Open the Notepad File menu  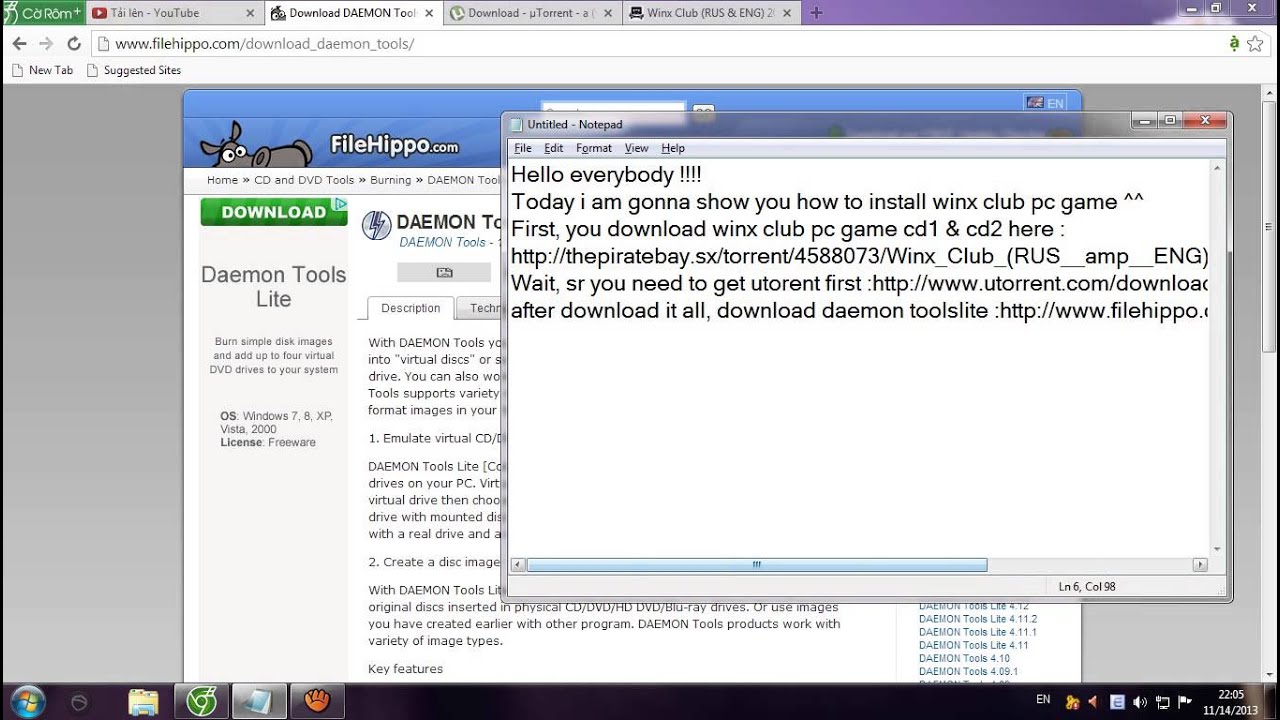tap(523, 148)
